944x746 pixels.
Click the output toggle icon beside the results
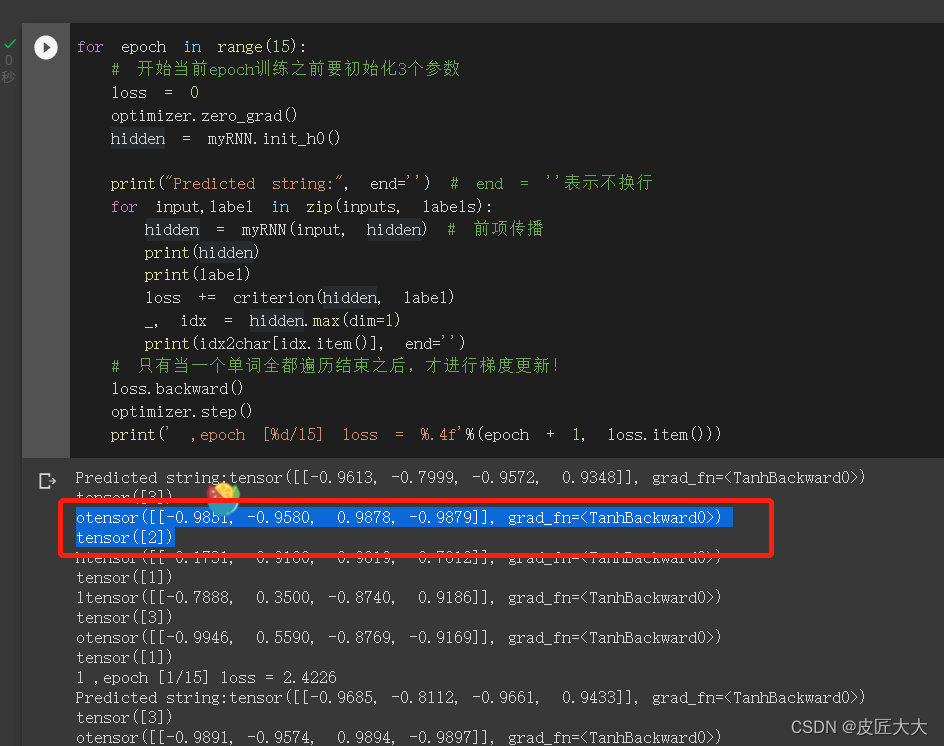click(47, 481)
